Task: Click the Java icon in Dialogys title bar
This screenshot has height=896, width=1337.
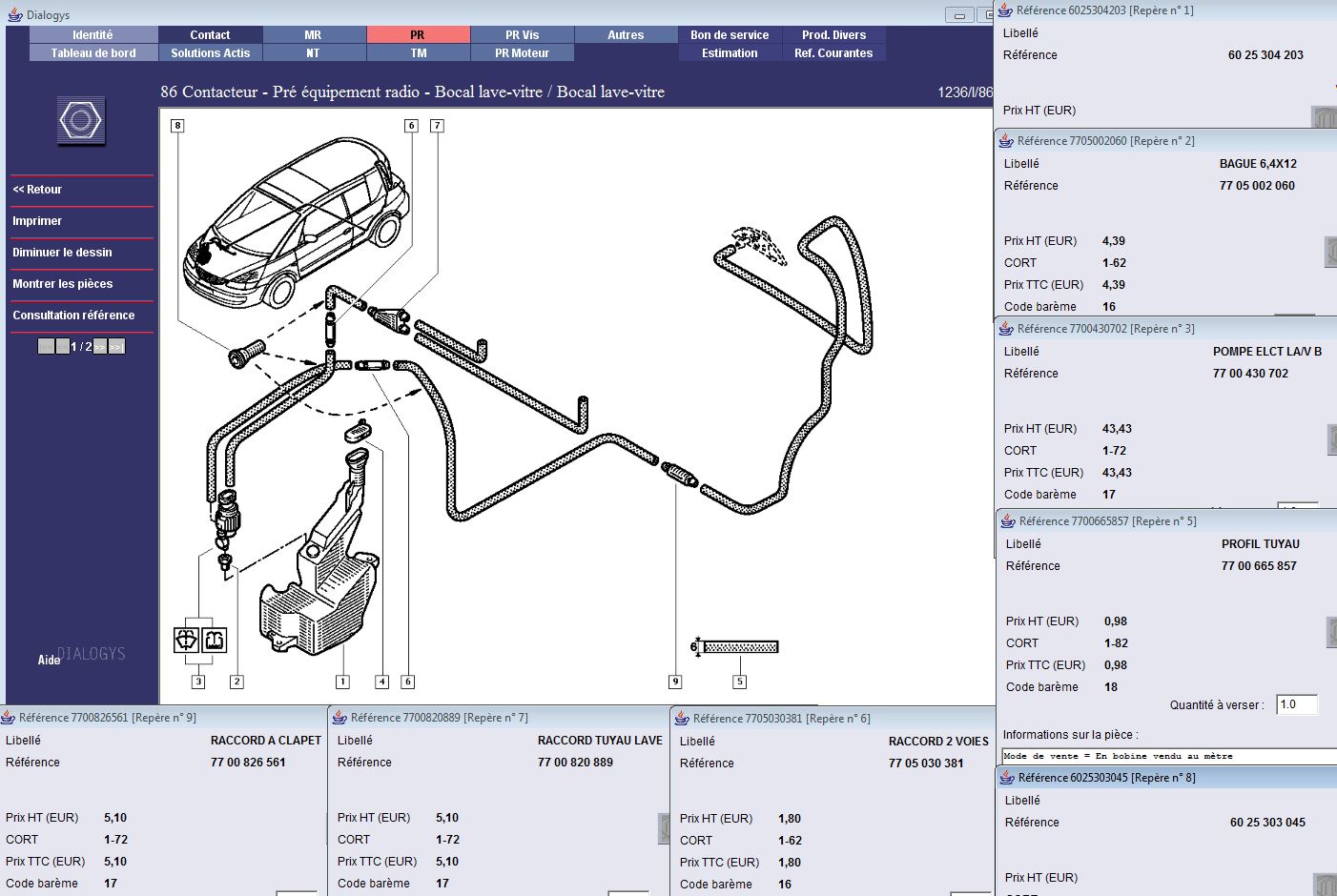Action: coord(15,14)
